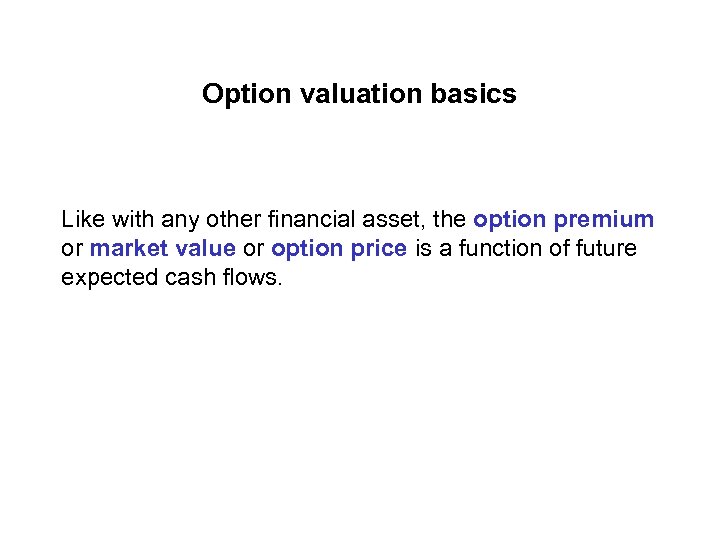Click the blue "option price" term
This screenshot has height=540, width=720.
339,248
